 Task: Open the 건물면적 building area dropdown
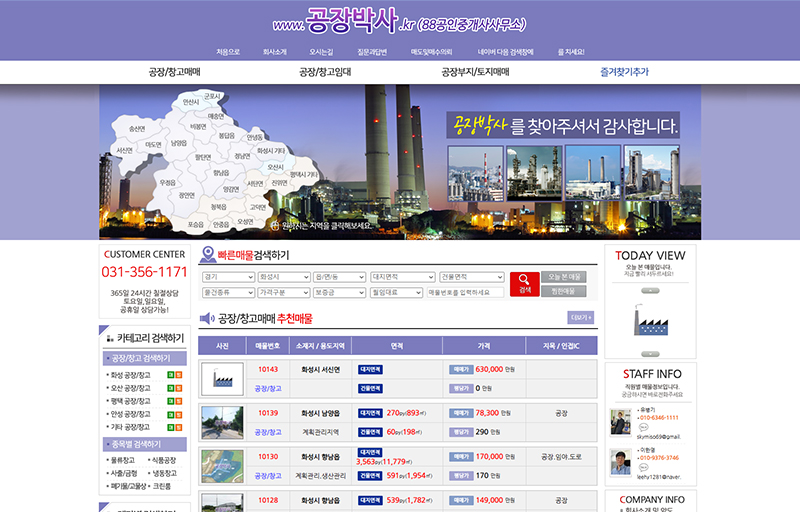pyautogui.click(x=472, y=277)
